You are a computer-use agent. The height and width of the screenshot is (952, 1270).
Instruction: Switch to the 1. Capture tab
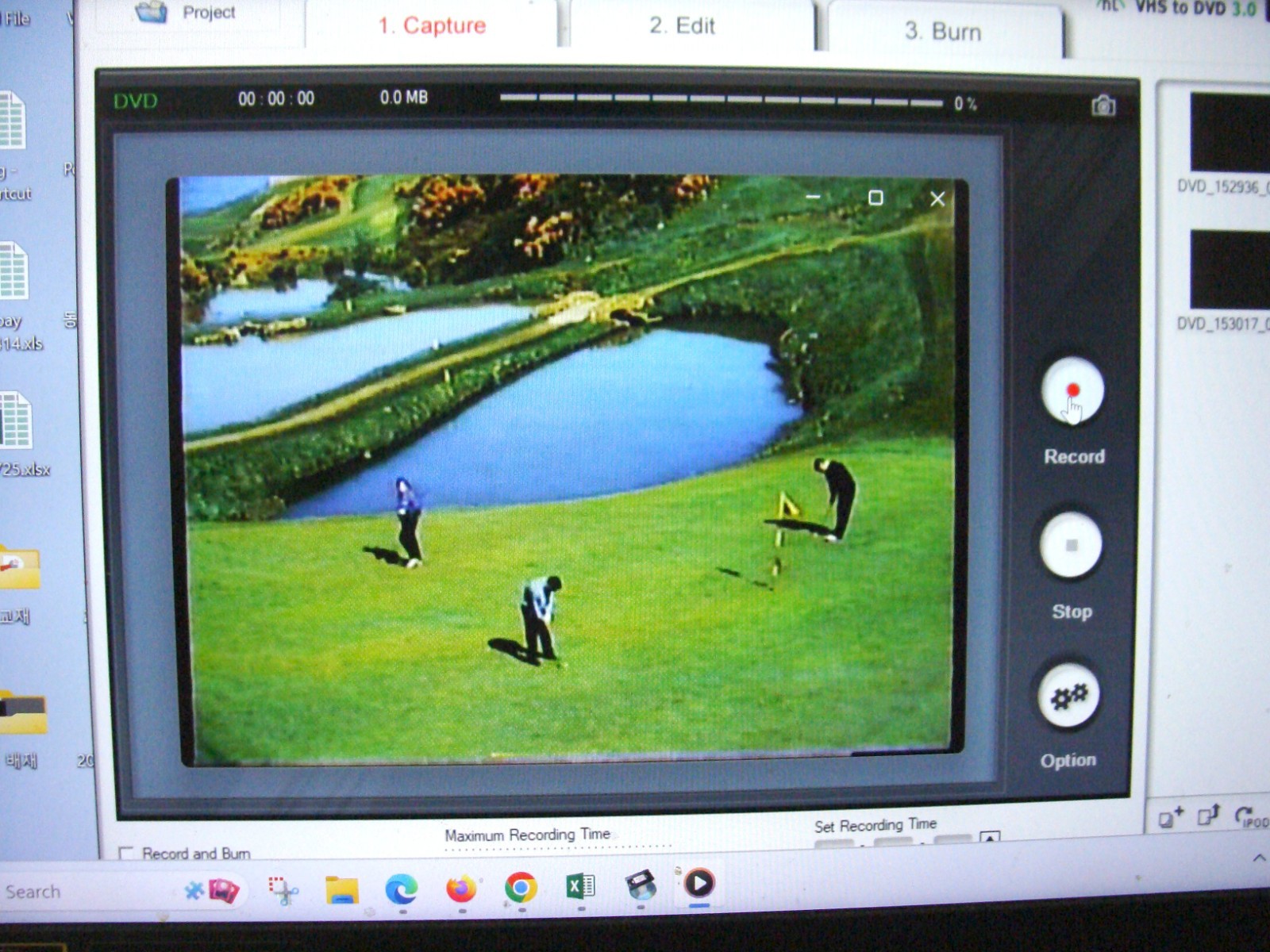432,25
